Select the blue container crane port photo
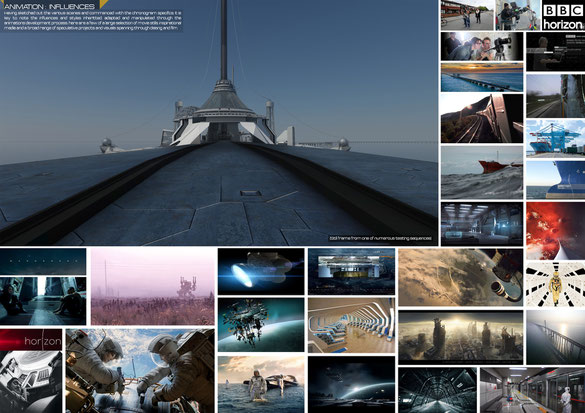 556,138
